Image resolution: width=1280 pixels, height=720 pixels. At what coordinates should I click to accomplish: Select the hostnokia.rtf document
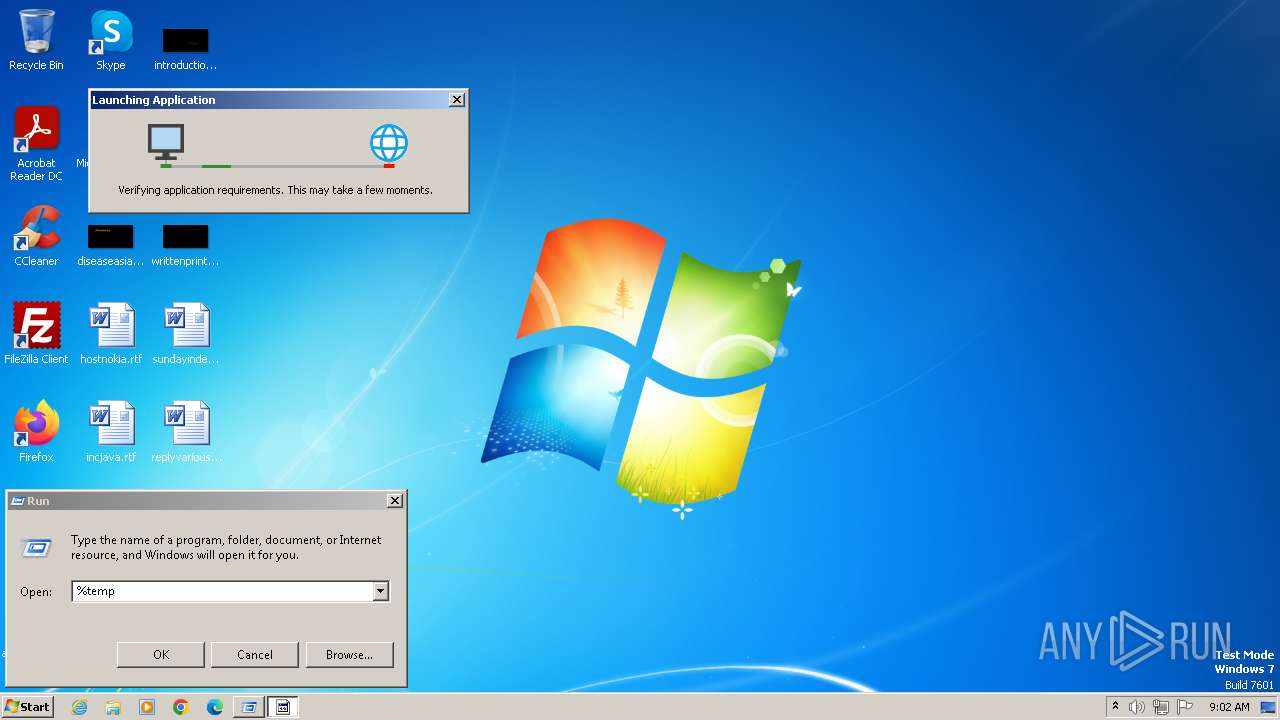(x=111, y=333)
